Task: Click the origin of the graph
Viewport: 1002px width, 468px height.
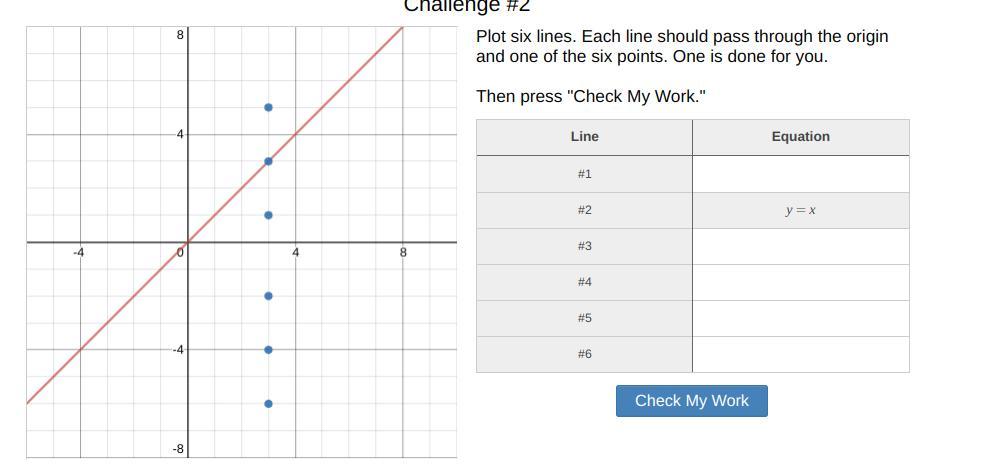Action: pos(187,242)
